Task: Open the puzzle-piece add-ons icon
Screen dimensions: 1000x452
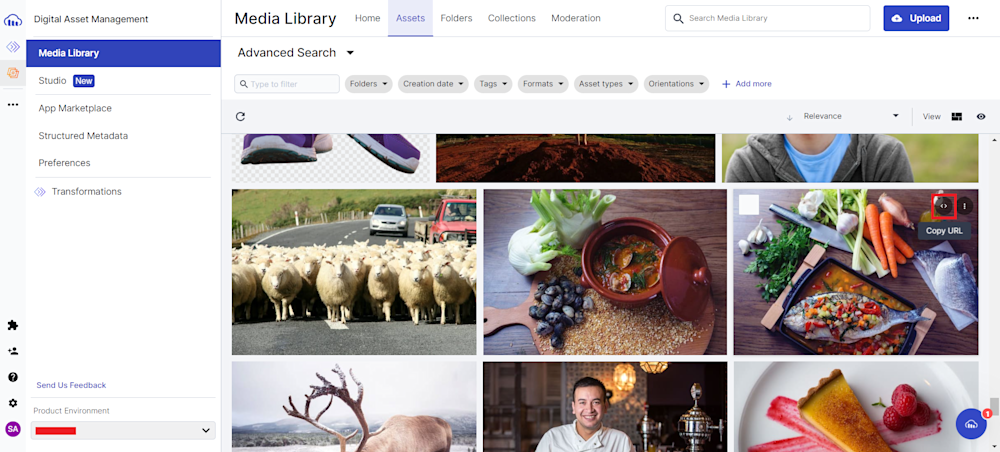Action: click(13, 325)
